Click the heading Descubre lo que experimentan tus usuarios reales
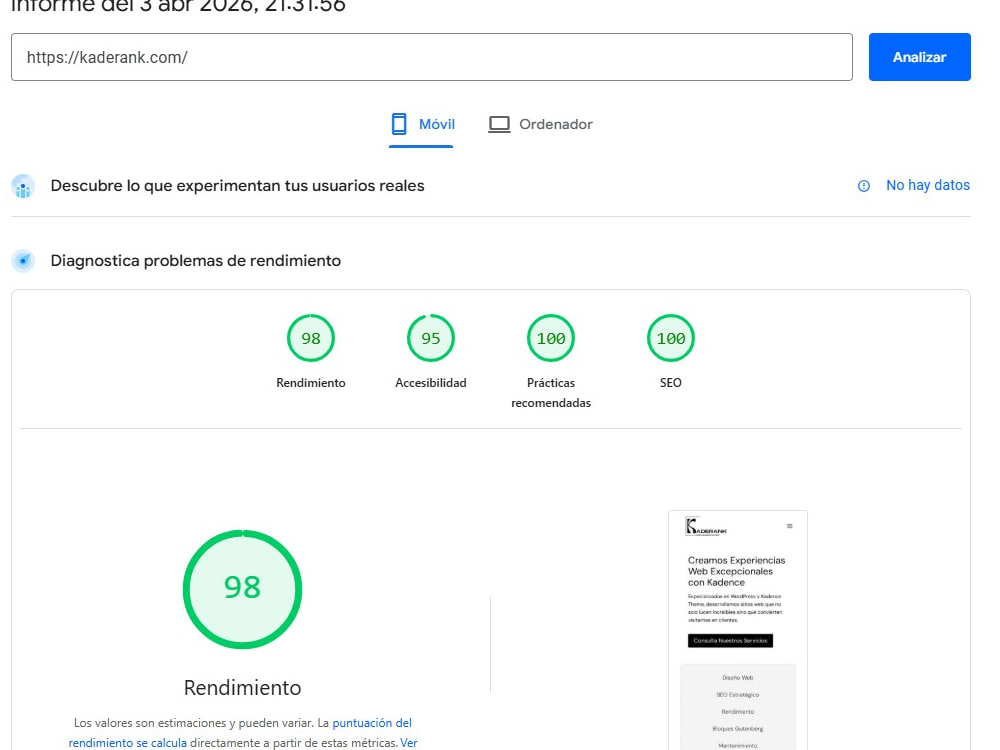Viewport: 1000px width, 750px height. pyautogui.click(x=237, y=186)
